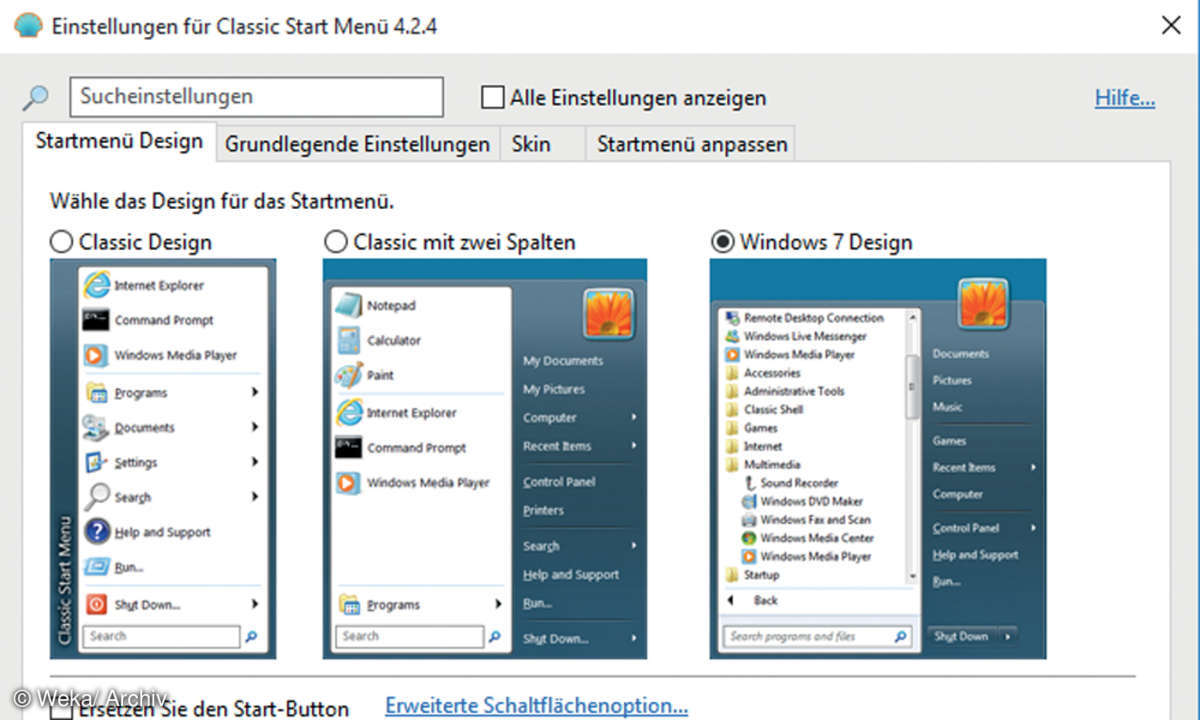Select the Classic Design radio button
The image size is (1200, 720).
click(x=62, y=242)
